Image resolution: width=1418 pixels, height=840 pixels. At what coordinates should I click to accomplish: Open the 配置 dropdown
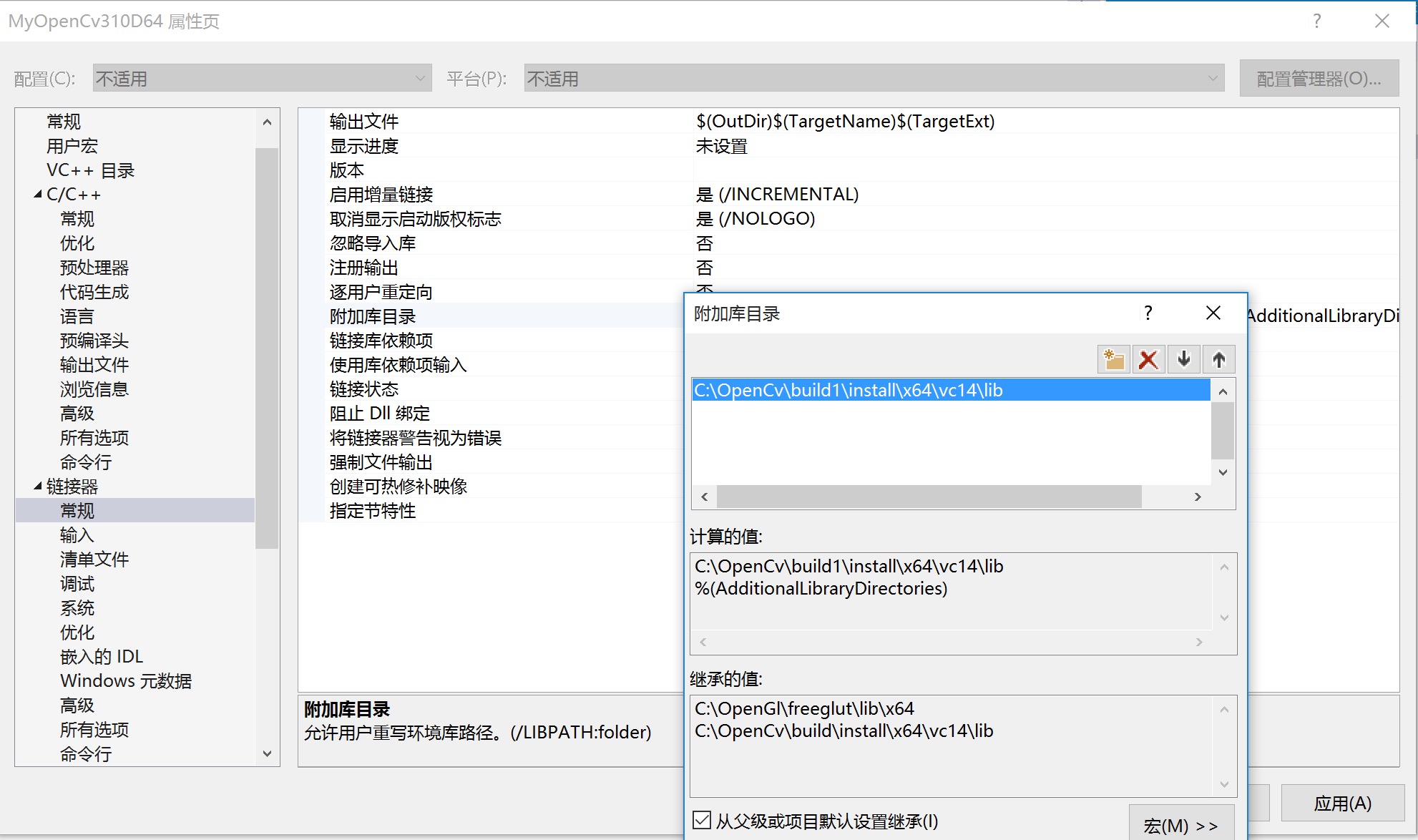(262, 78)
